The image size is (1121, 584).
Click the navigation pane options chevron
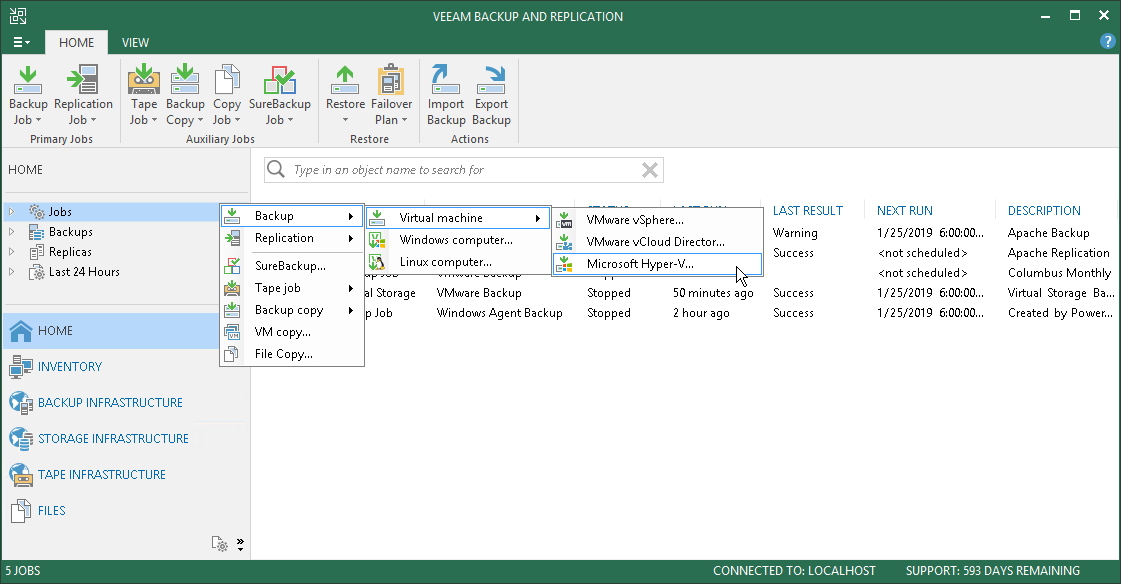(x=240, y=545)
